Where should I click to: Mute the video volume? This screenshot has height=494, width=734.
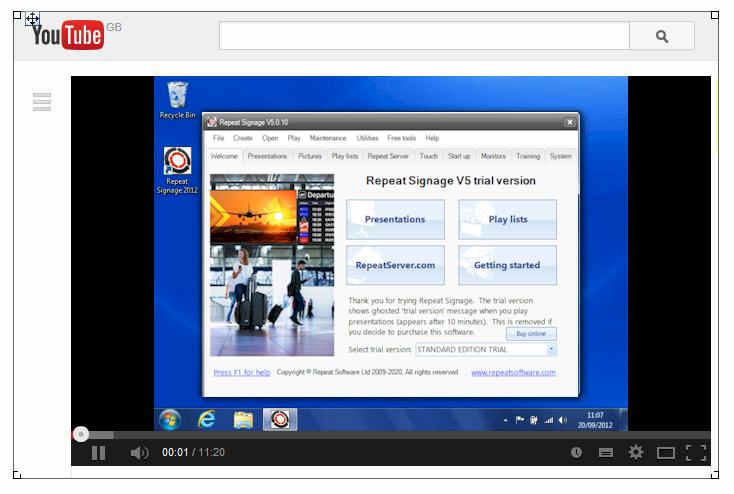(x=139, y=452)
